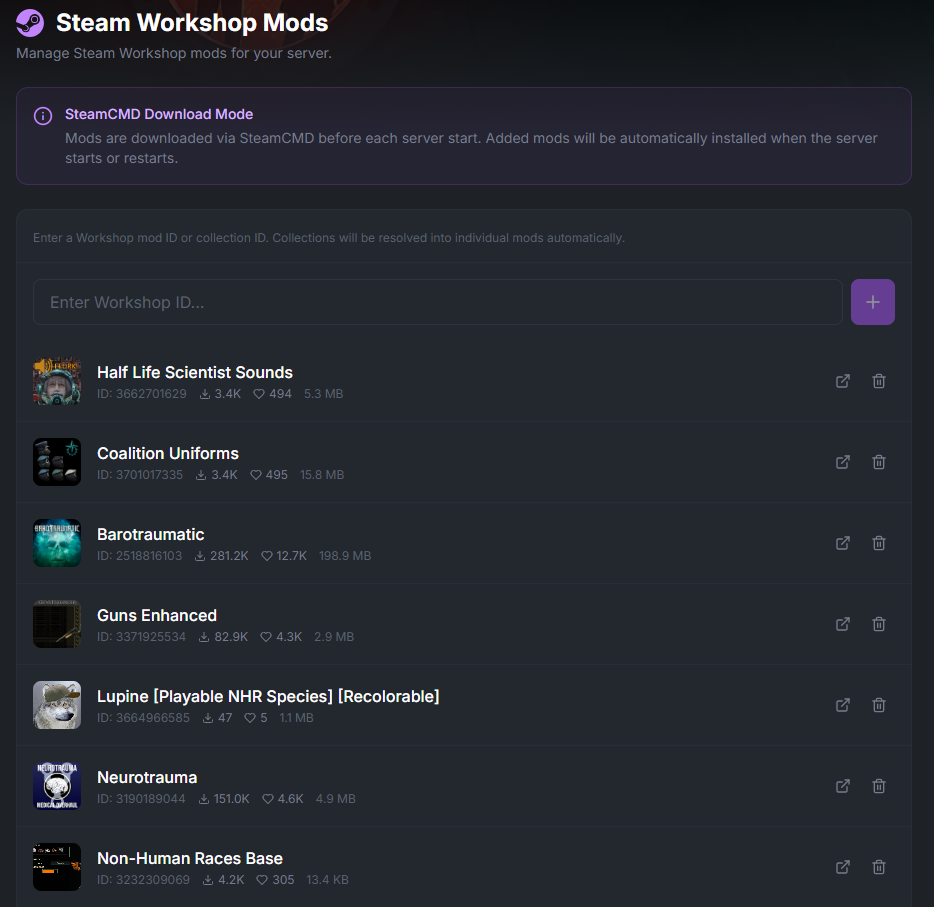Click the Non-Human Races Base thumbnail
The height and width of the screenshot is (907, 934).
coord(57,867)
